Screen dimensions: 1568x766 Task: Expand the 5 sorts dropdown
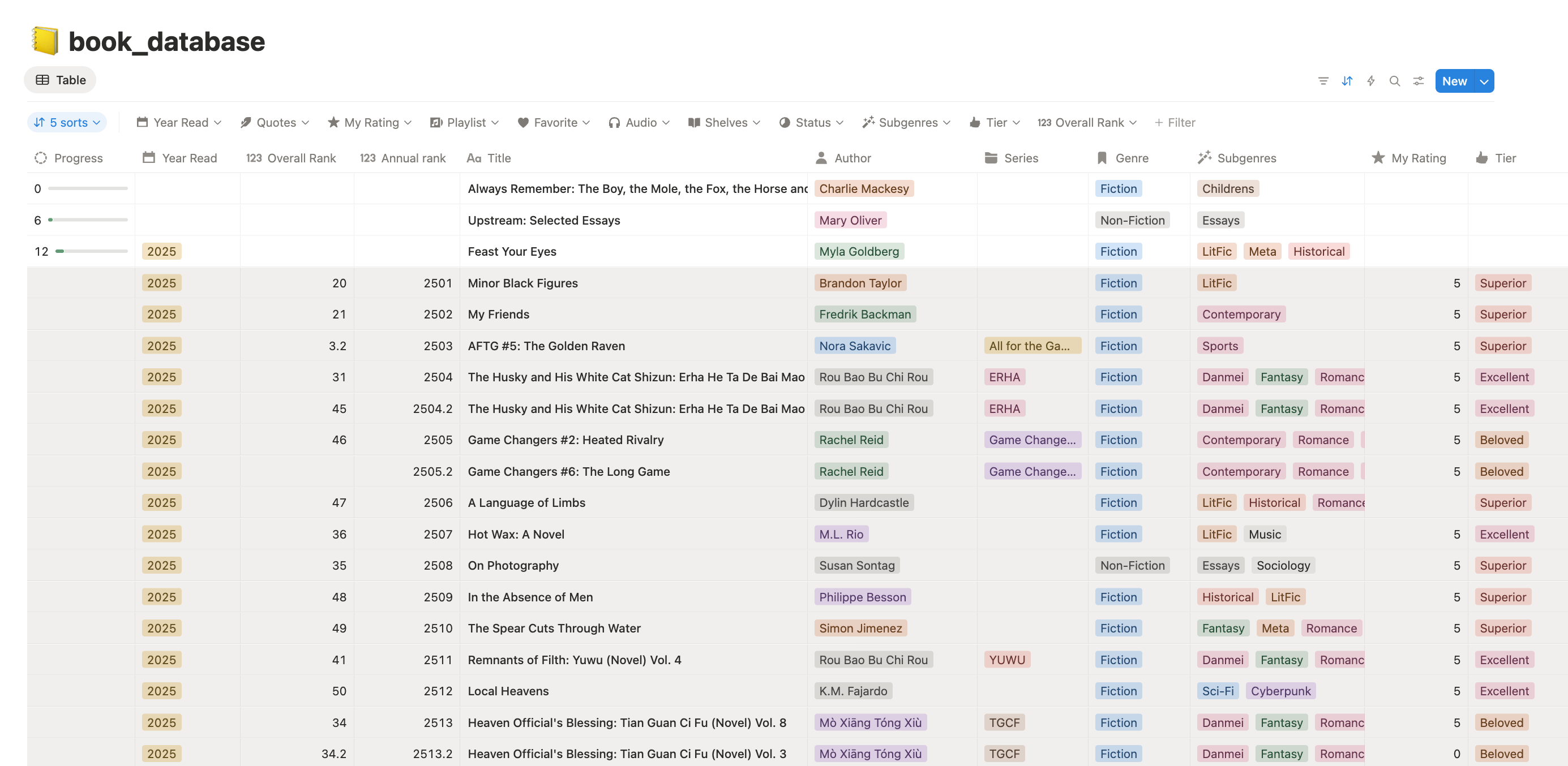[67, 122]
